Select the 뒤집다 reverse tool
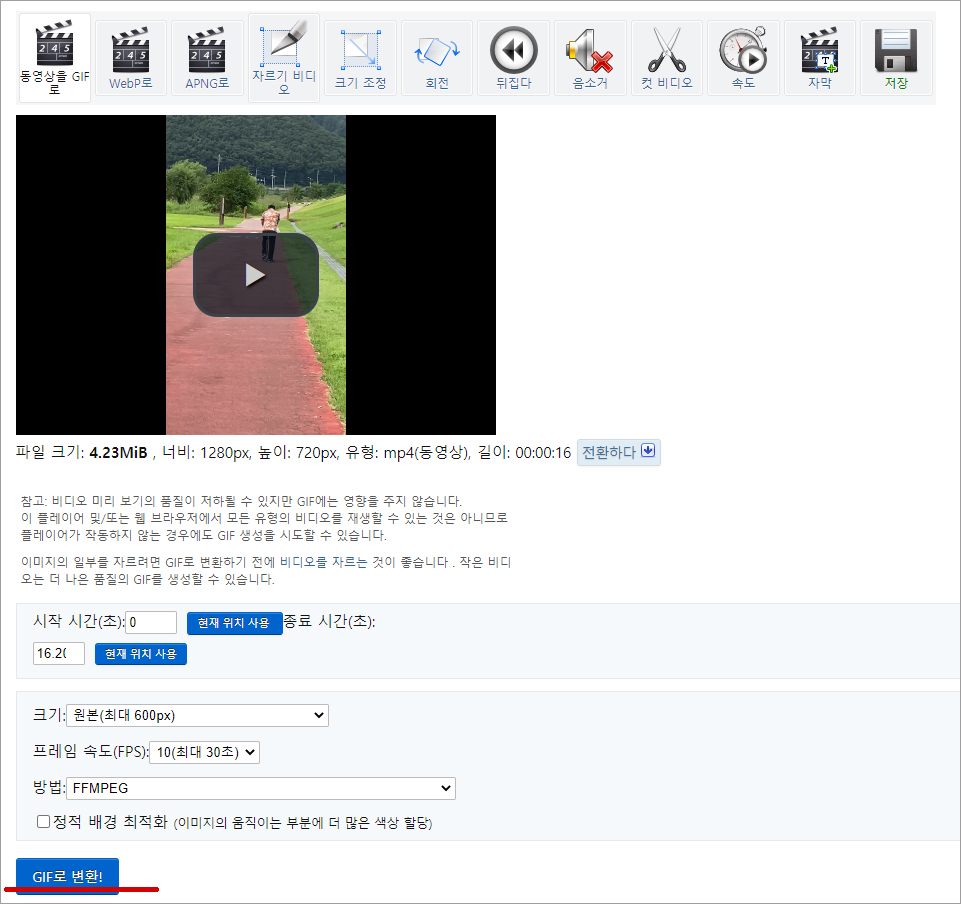 (x=514, y=58)
